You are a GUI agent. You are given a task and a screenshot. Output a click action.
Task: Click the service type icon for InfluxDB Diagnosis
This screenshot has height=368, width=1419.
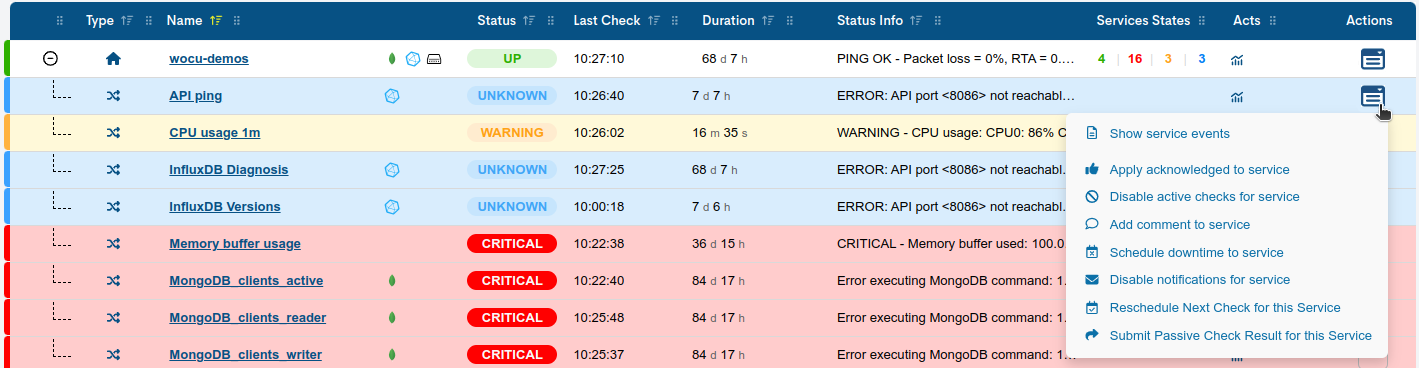click(113, 170)
